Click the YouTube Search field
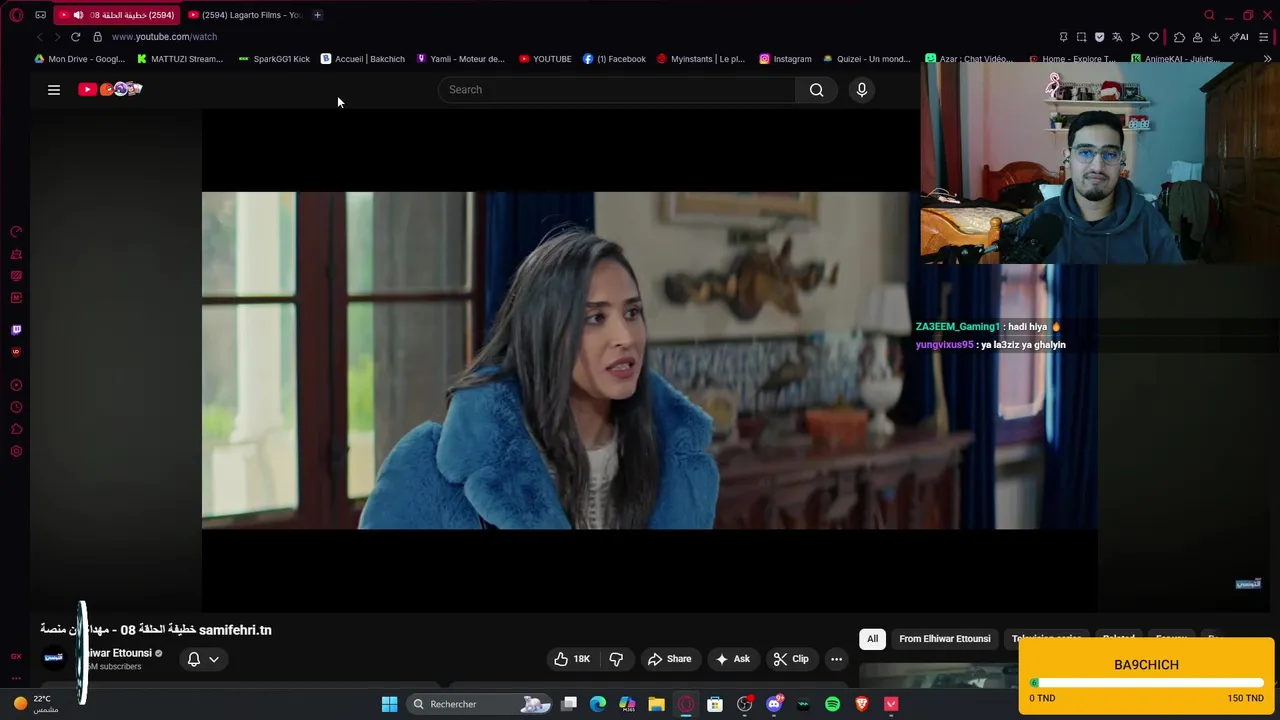The height and width of the screenshot is (720, 1280). 617,90
